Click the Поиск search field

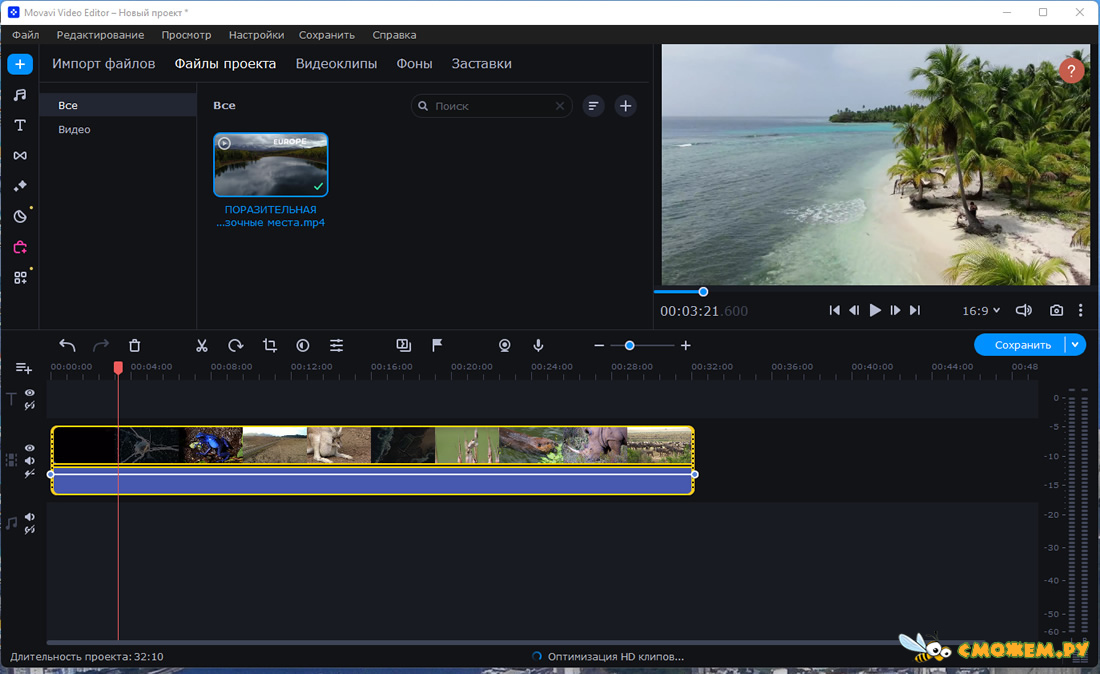[491, 106]
